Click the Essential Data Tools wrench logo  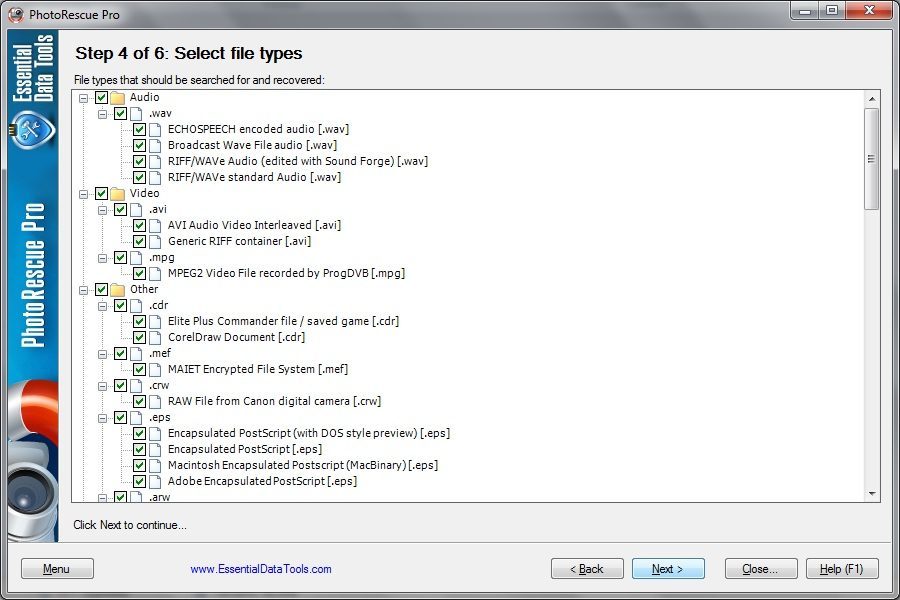(x=32, y=130)
